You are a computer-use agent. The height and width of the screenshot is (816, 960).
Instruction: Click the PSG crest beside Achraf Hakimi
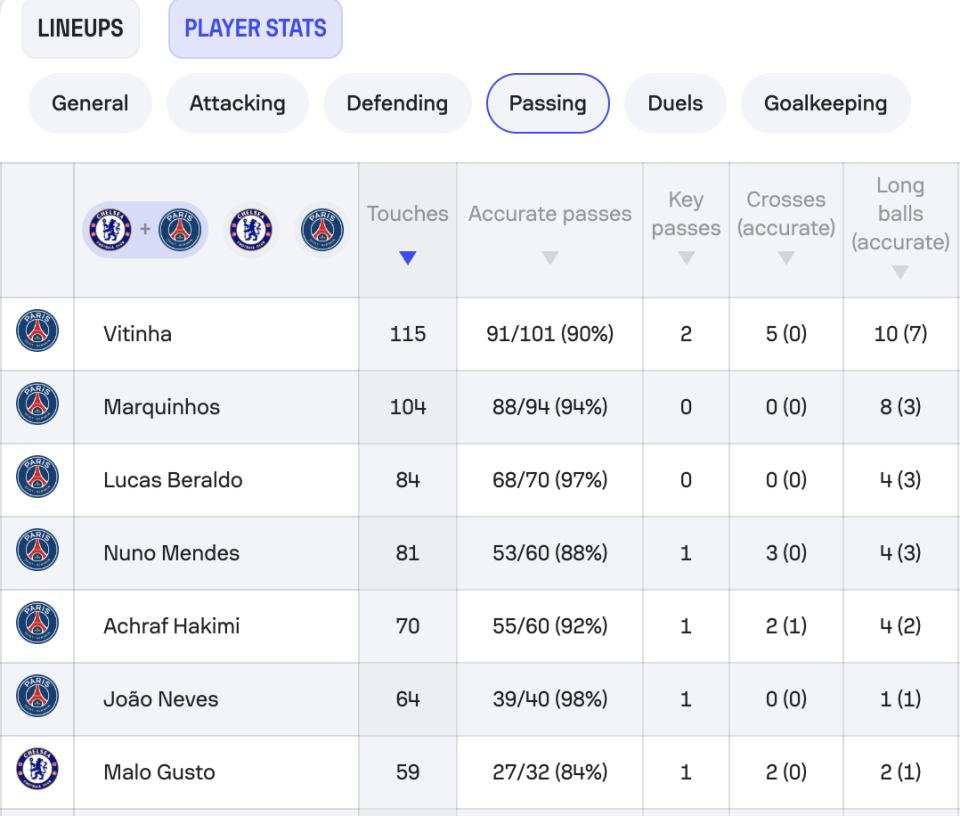(x=37, y=623)
